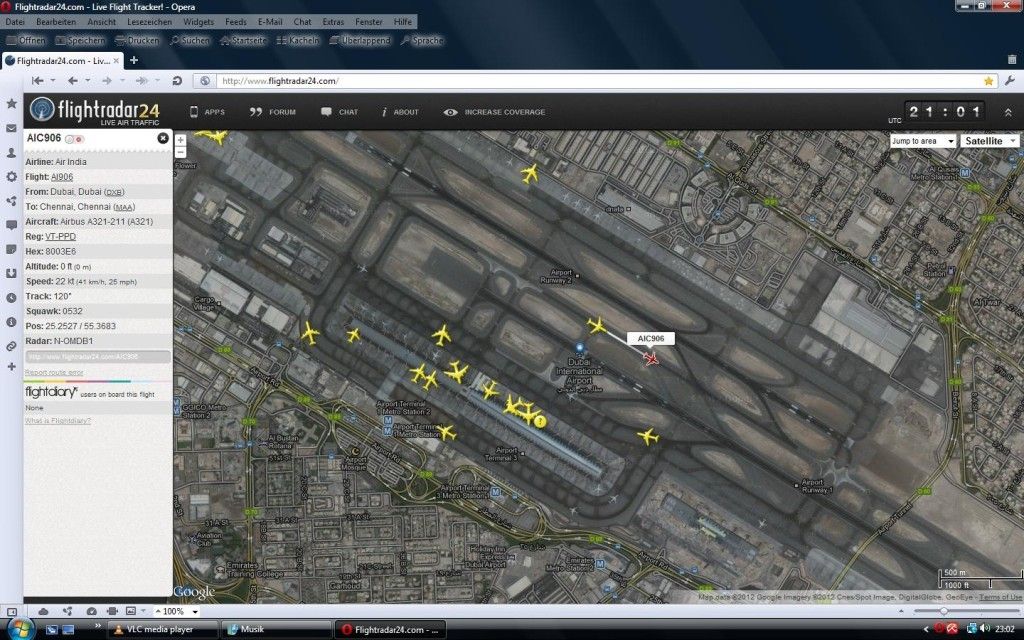
Task: Switch to VLC media player in taskbar
Action: tap(161, 630)
